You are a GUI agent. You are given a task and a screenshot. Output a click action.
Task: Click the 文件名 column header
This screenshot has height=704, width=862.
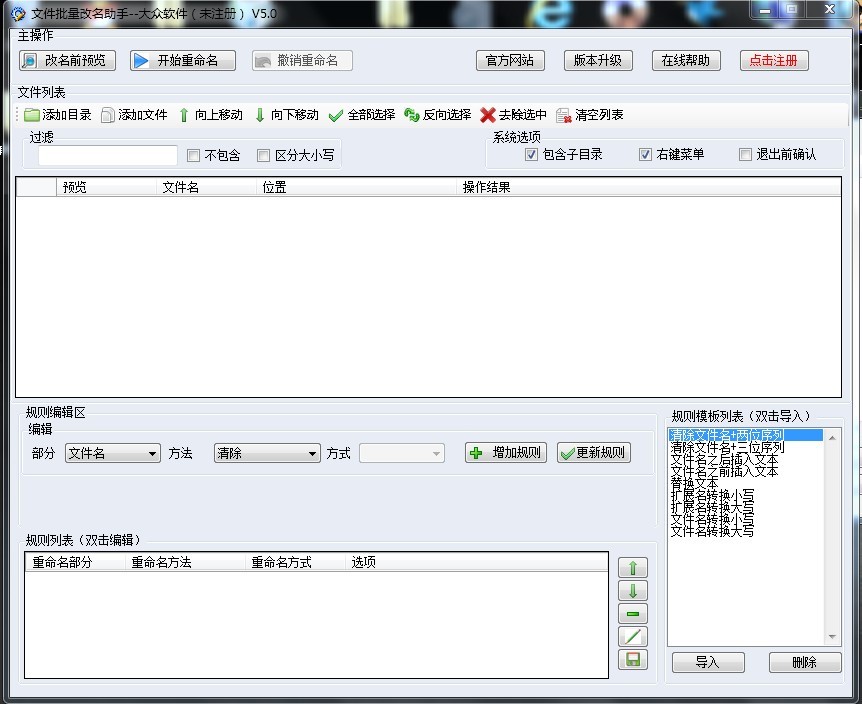181,187
